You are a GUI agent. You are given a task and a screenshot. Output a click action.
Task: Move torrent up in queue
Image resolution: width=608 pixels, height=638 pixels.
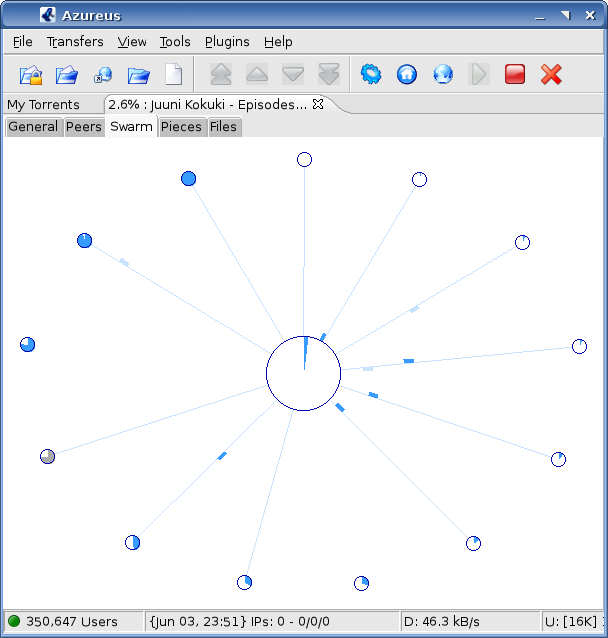point(257,74)
